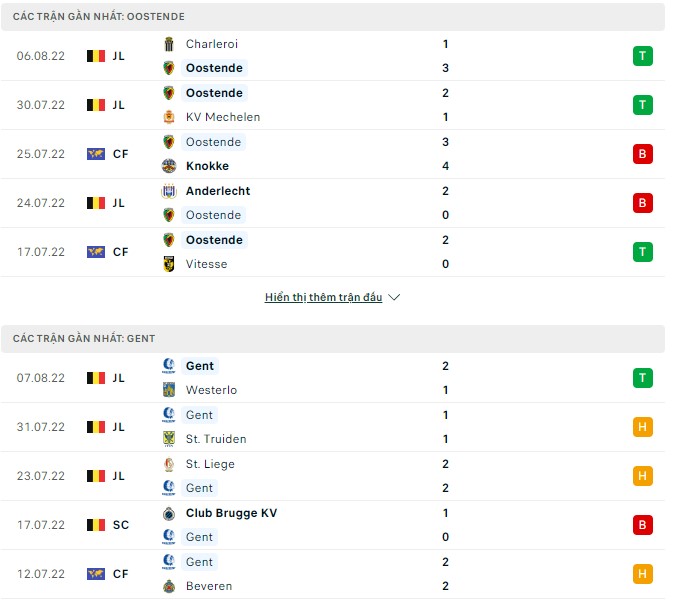Click the Westerlo club crest icon

(168, 390)
